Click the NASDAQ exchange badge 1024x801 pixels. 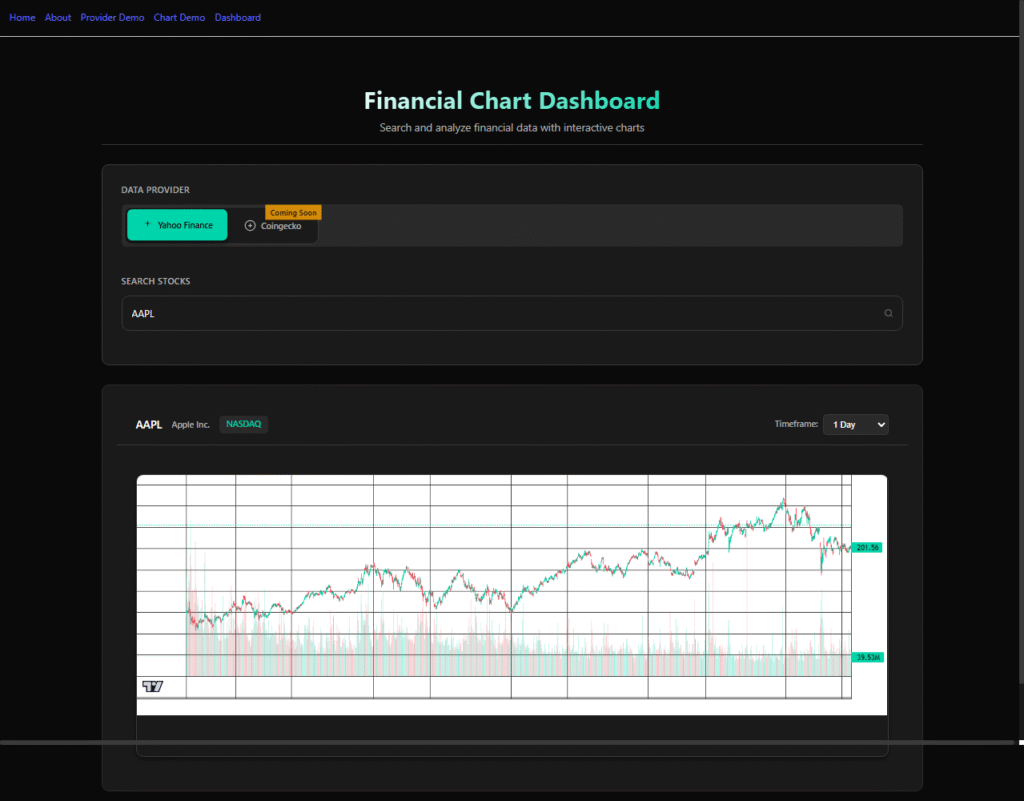coord(243,424)
